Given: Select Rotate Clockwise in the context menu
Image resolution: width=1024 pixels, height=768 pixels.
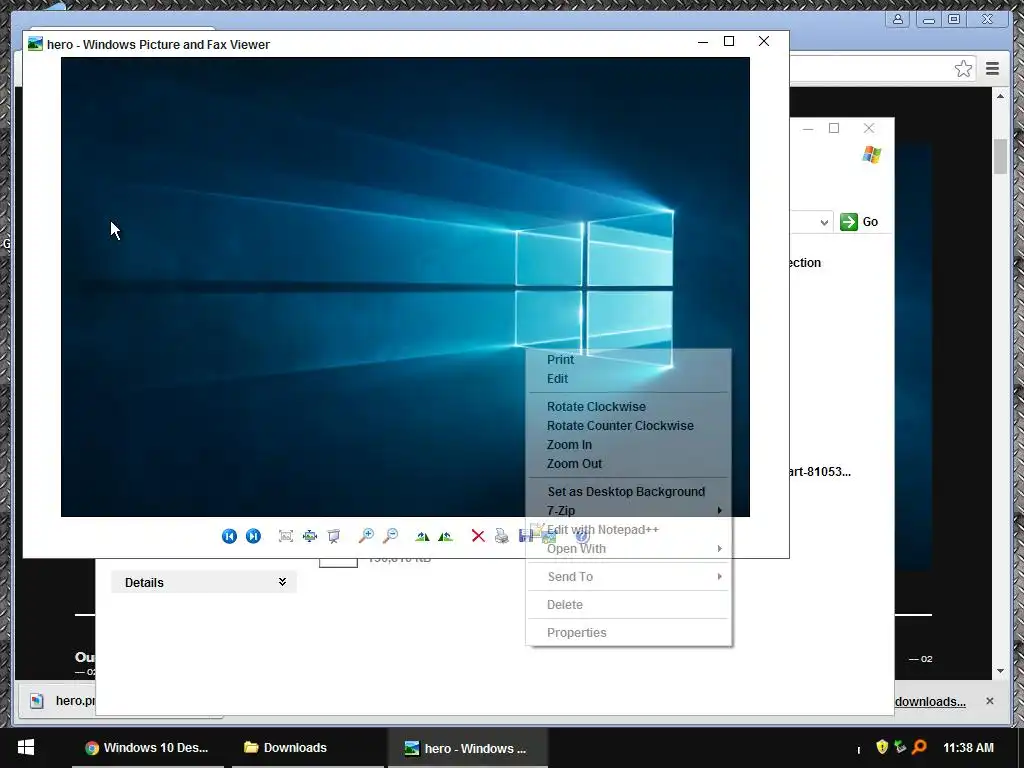Looking at the screenshot, I should pos(628,407).
